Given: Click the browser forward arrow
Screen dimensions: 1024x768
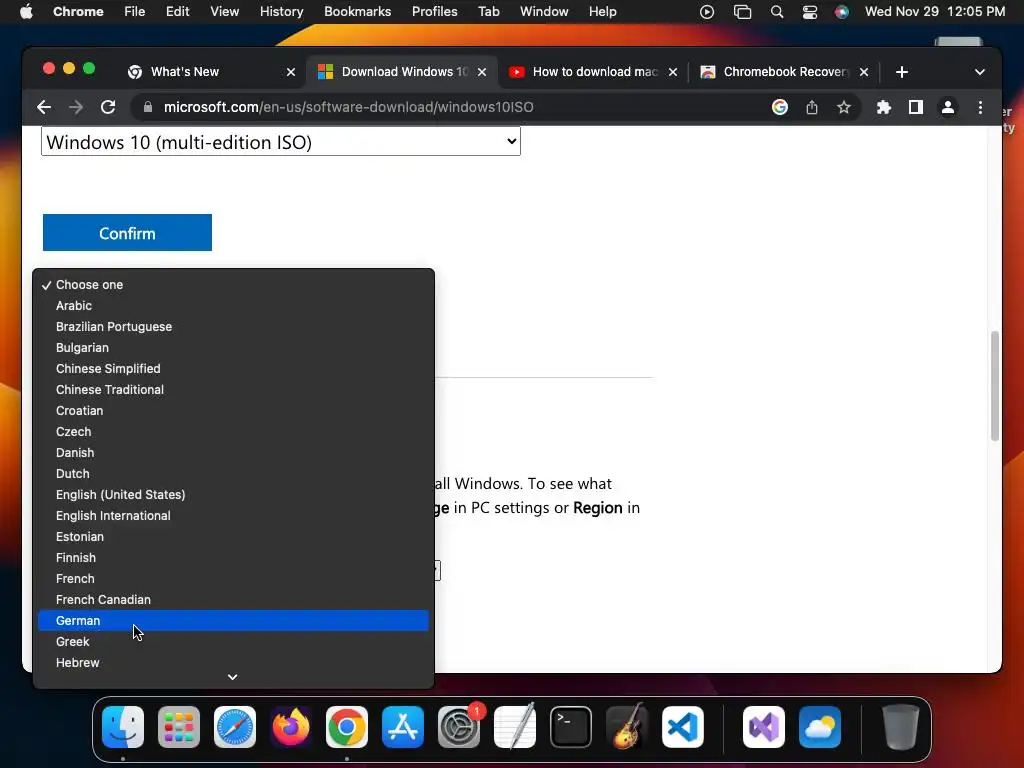Looking at the screenshot, I should 76,107.
